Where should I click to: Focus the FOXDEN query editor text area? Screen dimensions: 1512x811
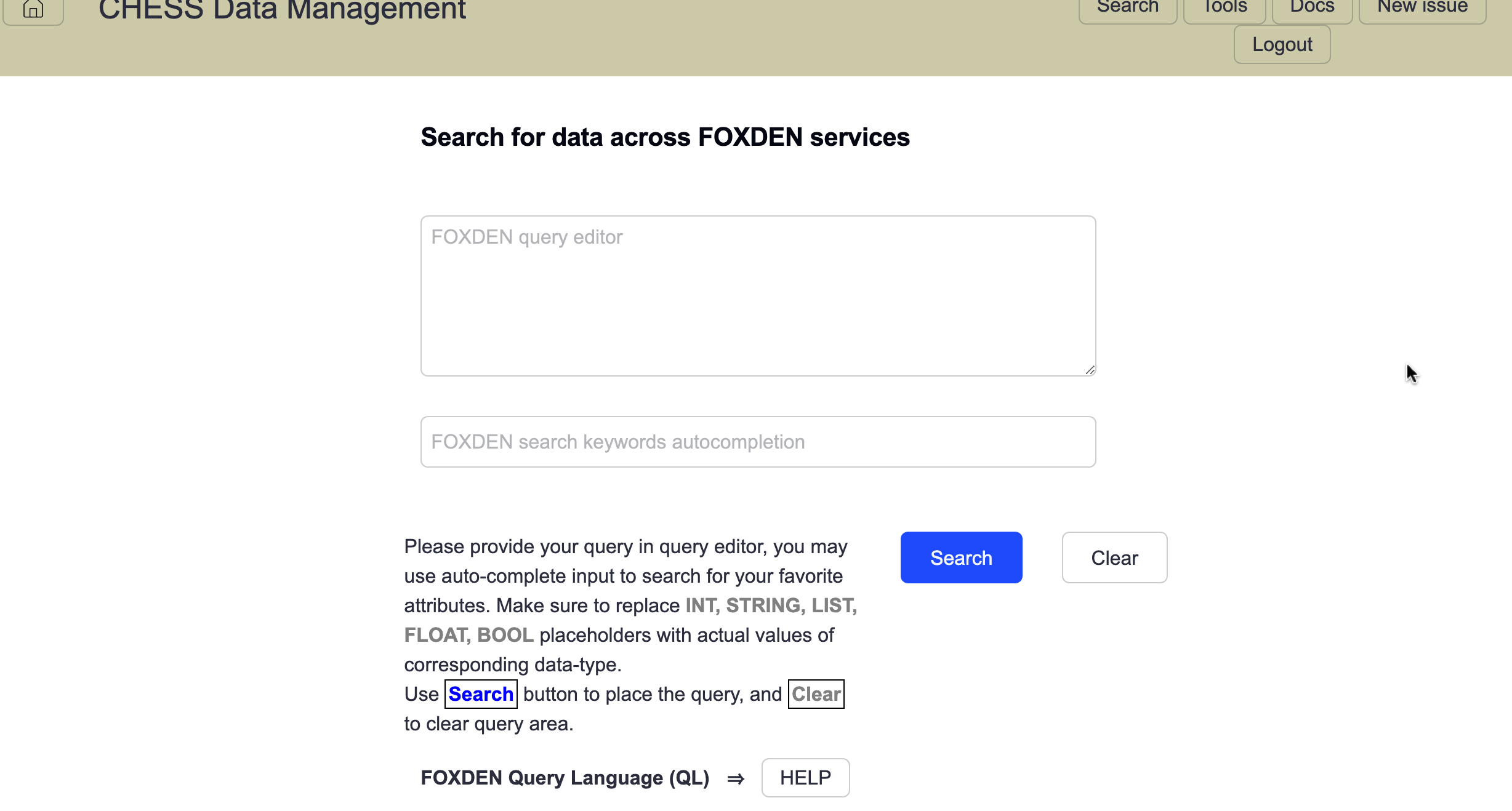758,296
